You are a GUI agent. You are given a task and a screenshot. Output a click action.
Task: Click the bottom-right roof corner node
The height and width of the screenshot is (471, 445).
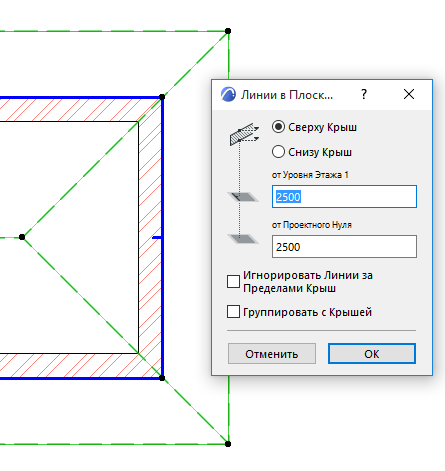tap(228, 444)
